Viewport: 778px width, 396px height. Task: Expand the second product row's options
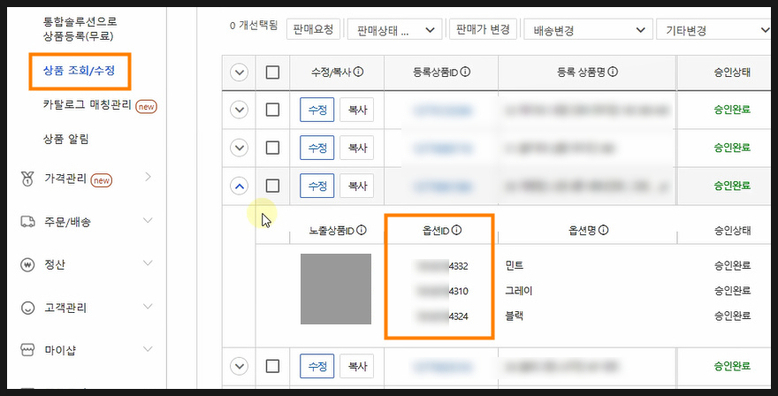[x=239, y=147]
